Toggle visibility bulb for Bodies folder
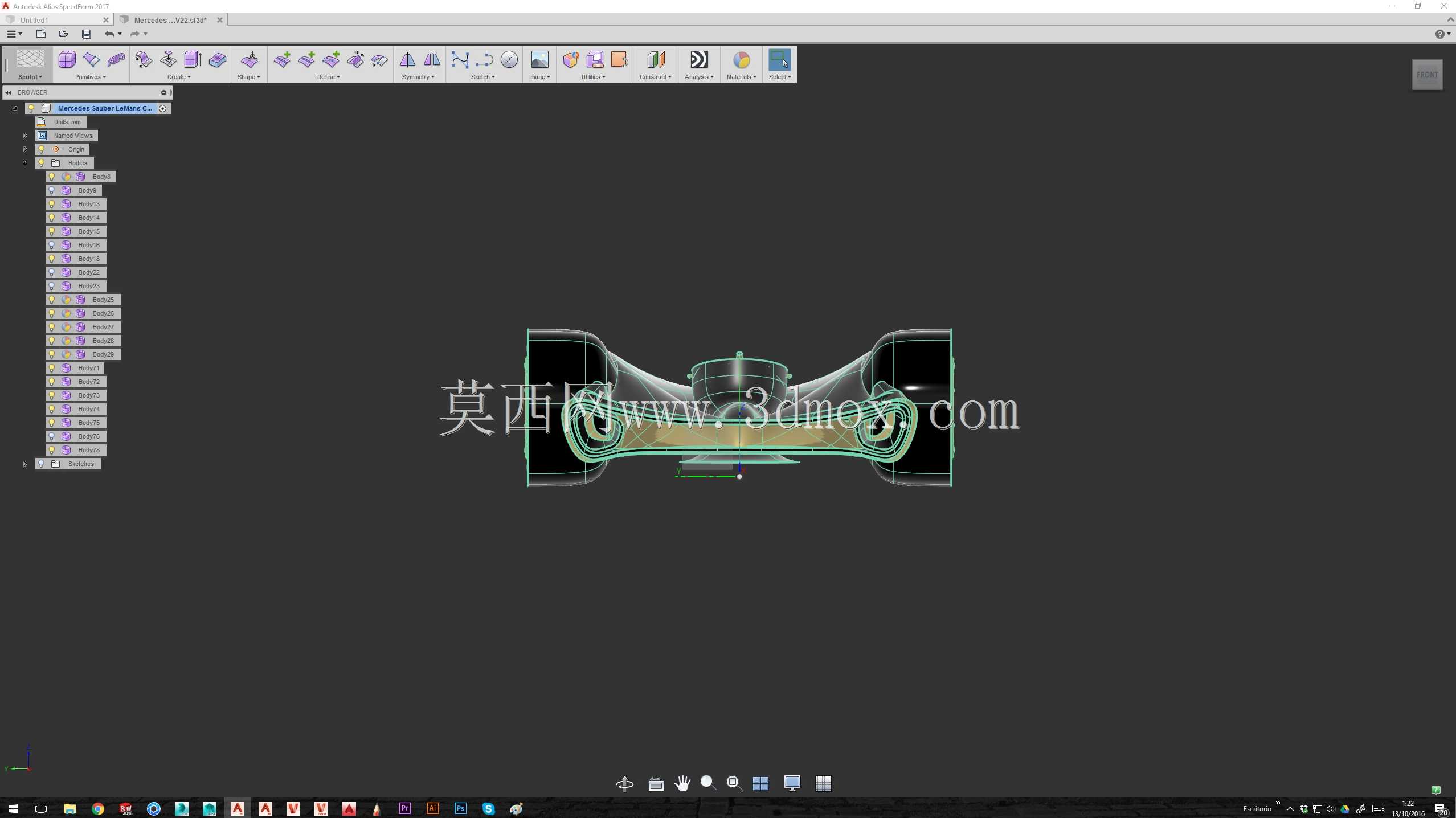 [x=41, y=163]
